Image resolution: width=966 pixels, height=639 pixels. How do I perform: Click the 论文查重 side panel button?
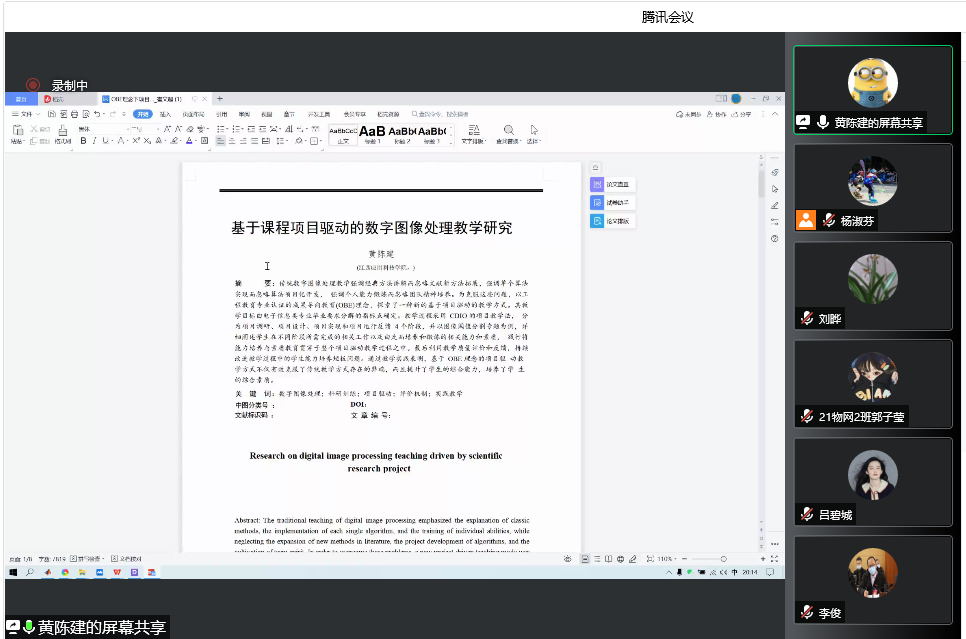click(613, 185)
